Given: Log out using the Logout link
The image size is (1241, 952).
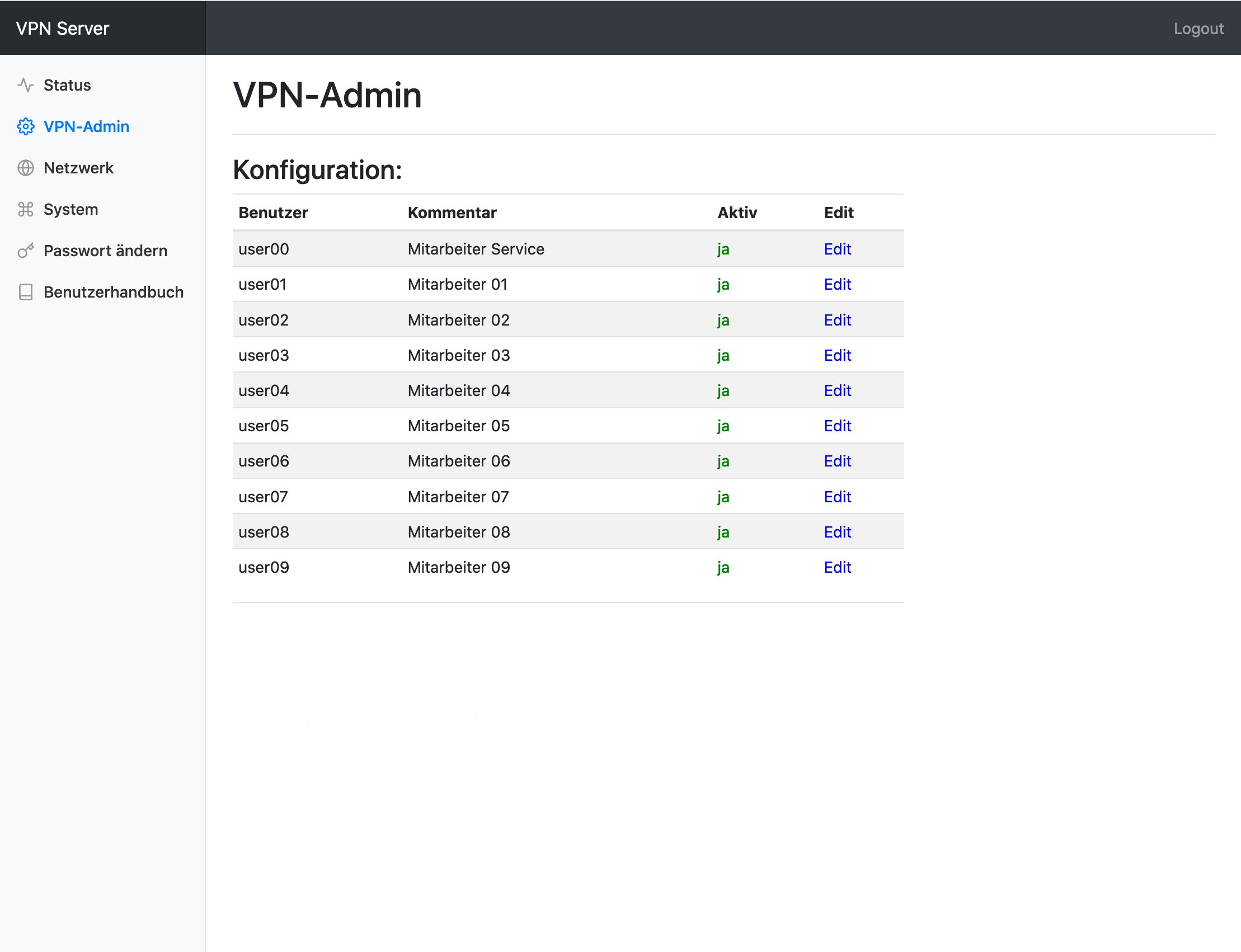Looking at the screenshot, I should tap(1198, 29).
